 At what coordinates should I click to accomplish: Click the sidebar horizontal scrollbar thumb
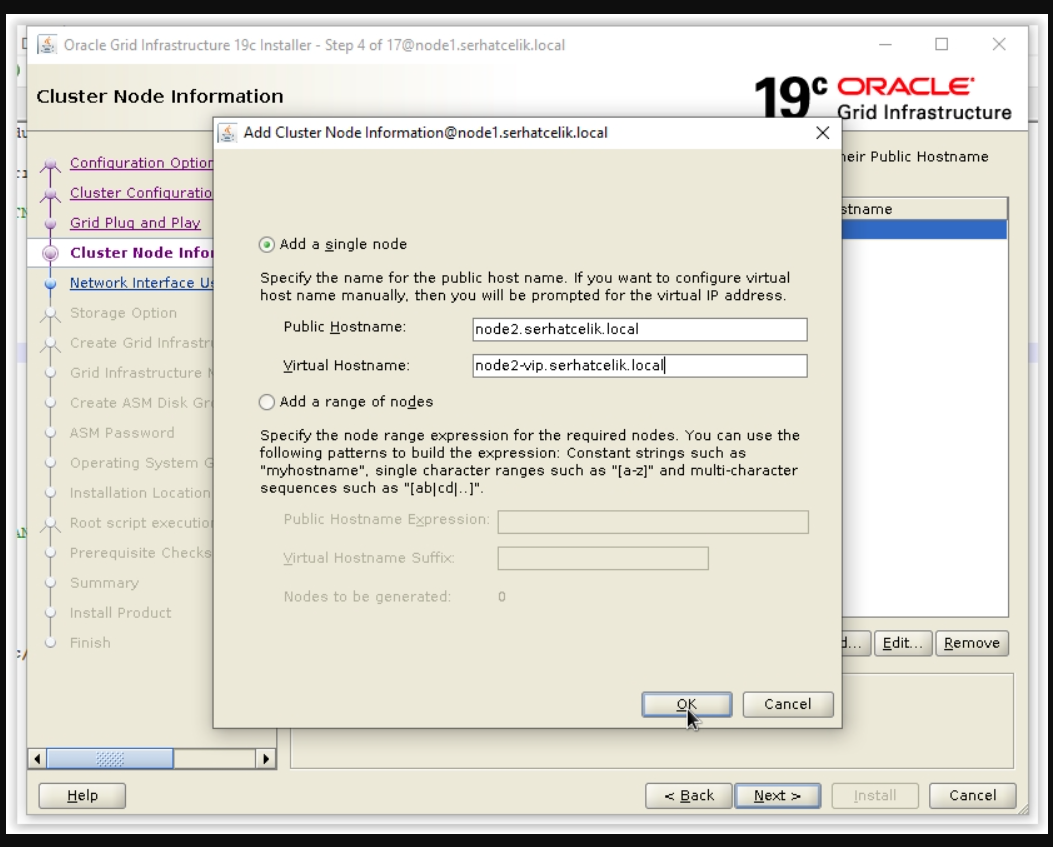[x=110, y=759]
